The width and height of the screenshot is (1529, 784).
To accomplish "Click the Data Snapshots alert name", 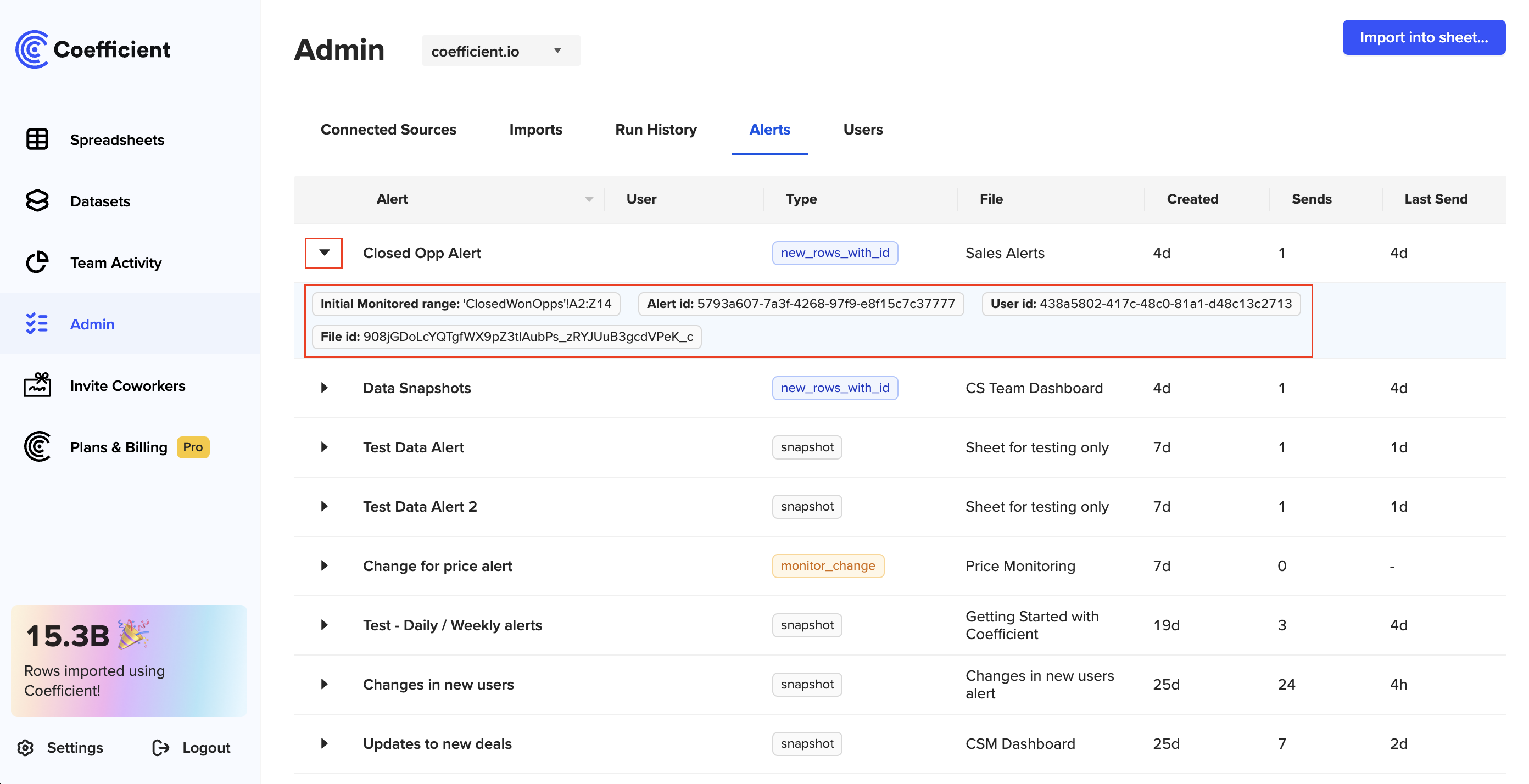I will [x=417, y=388].
